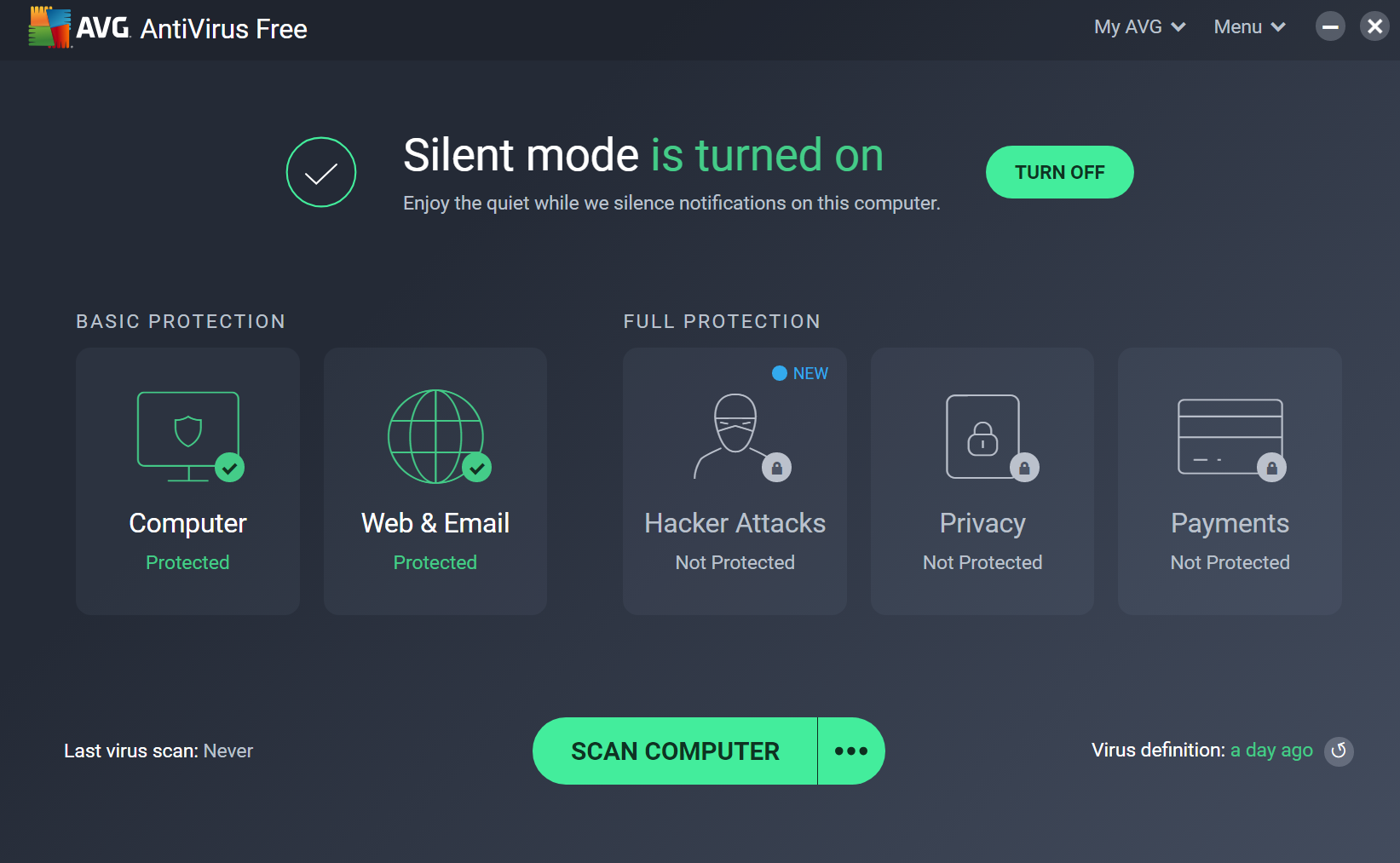Click the Hacker Attacks title text
1400x863 pixels.
coord(735,523)
